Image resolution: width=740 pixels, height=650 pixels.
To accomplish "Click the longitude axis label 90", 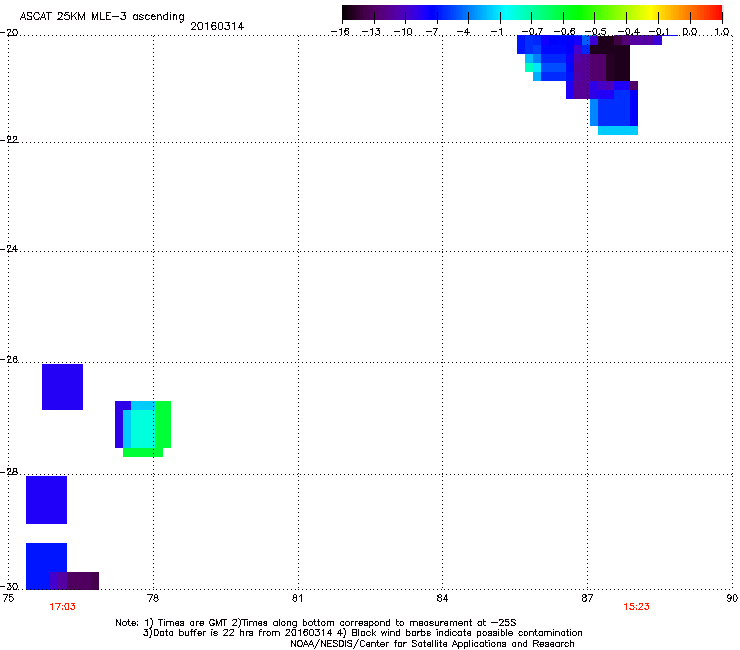I will coord(732,598).
